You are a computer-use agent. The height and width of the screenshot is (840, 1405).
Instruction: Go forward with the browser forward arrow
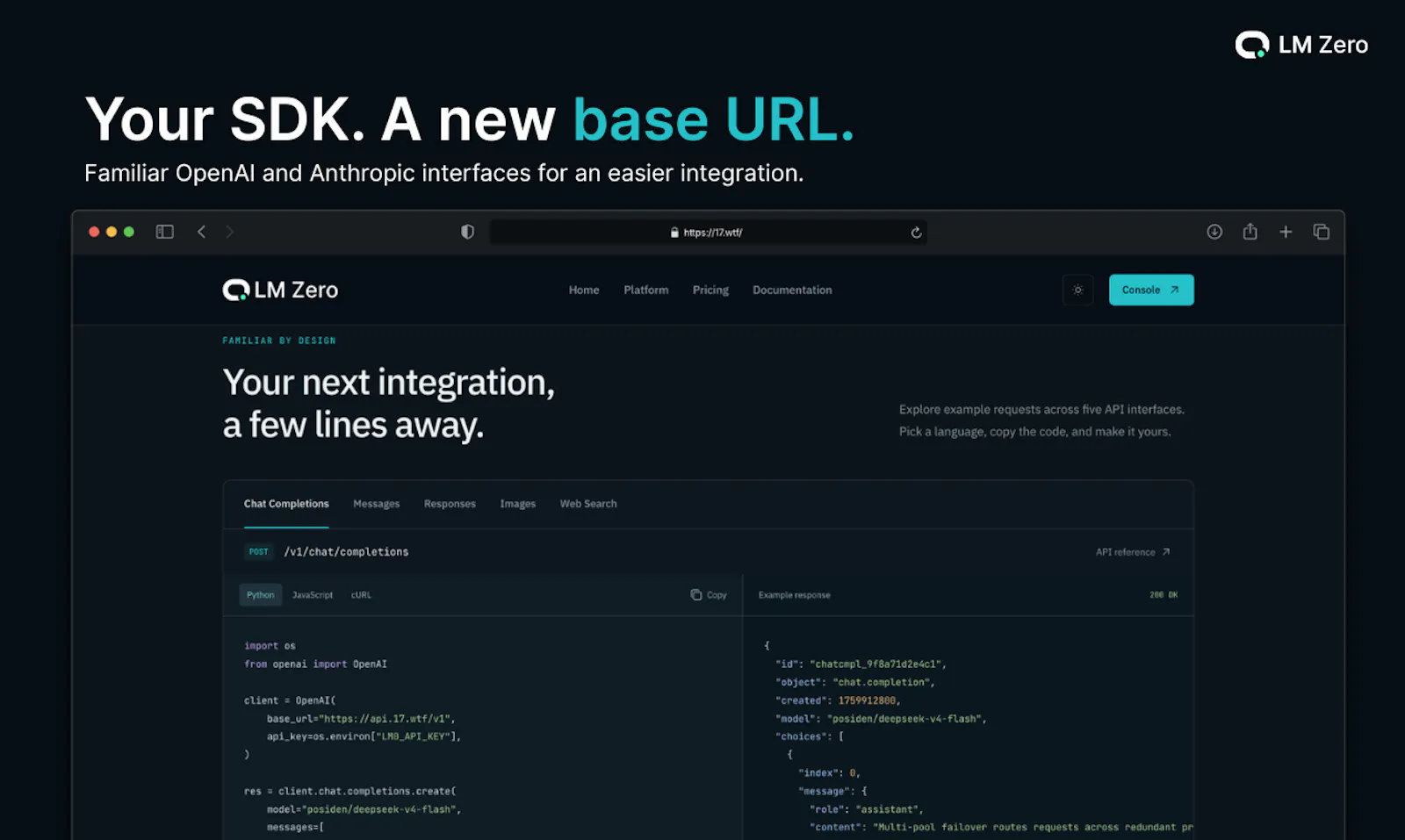[230, 232]
